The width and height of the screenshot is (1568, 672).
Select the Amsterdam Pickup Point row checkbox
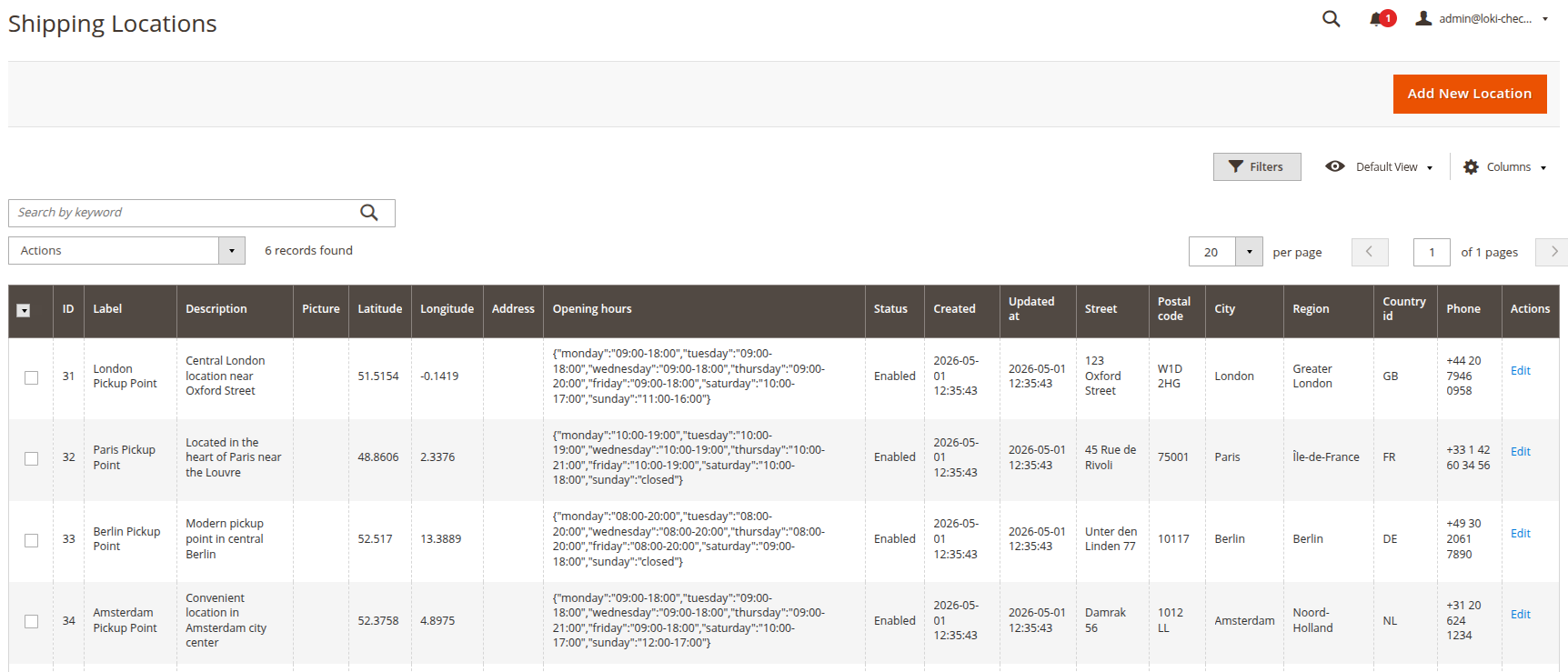tap(32, 621)
